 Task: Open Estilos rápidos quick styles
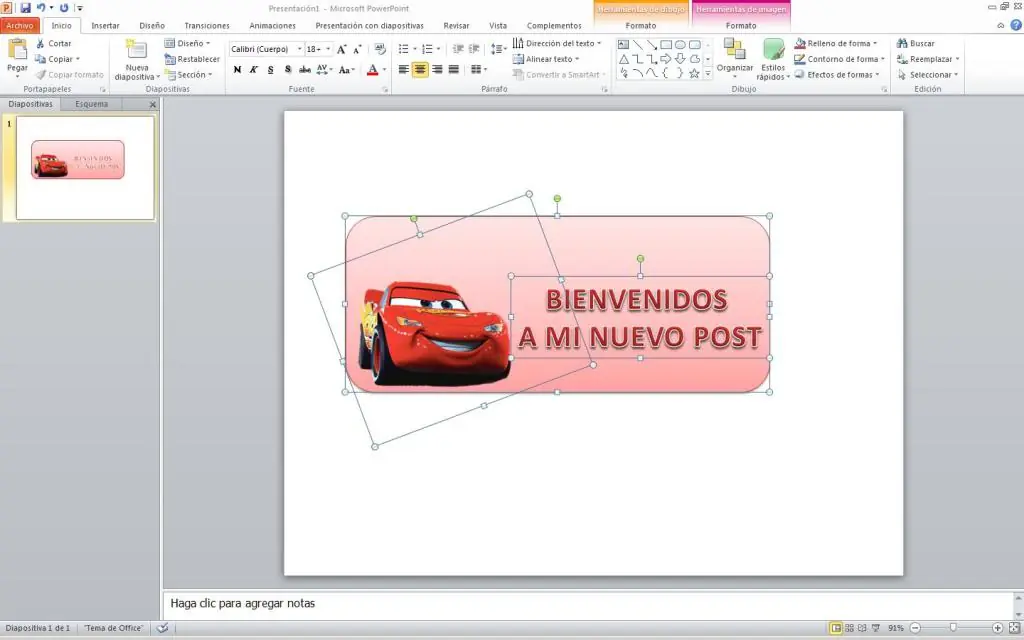click(x=773, y=59)
